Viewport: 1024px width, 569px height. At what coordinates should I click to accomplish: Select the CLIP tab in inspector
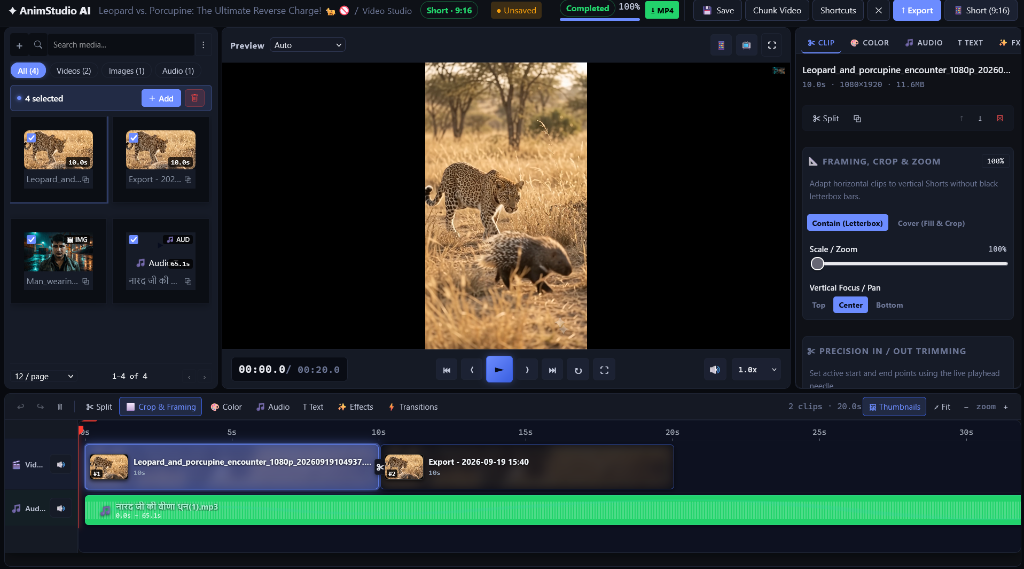coord(821,42)
